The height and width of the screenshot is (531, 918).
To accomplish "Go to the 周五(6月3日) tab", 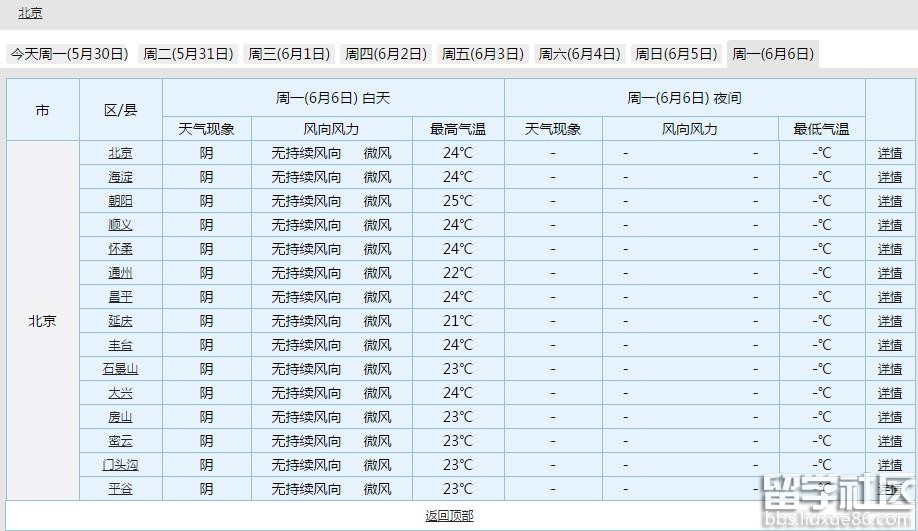I will coord(483,54).
